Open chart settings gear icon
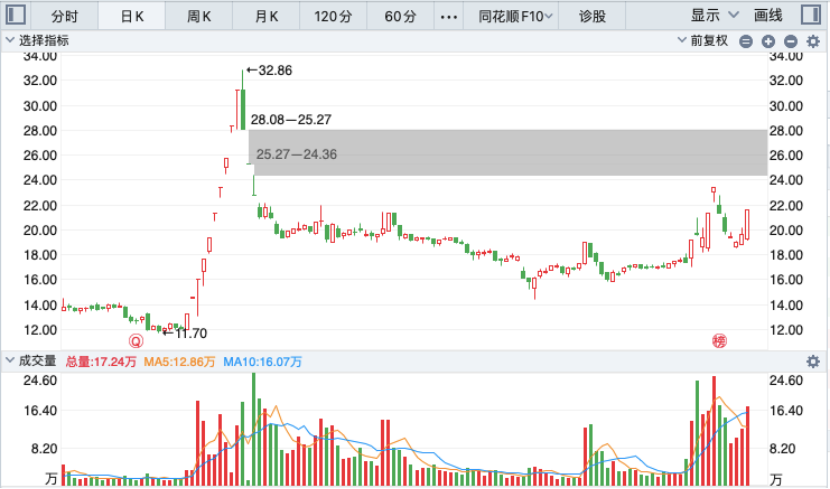The image size is (830, 489). (x=813, y=41)
